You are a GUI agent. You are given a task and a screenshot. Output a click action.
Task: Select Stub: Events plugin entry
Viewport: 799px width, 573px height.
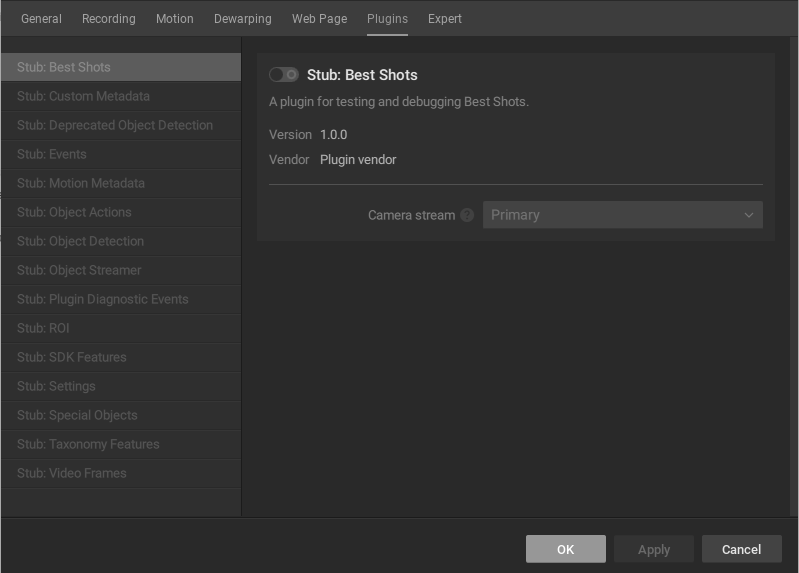[52, 154]
